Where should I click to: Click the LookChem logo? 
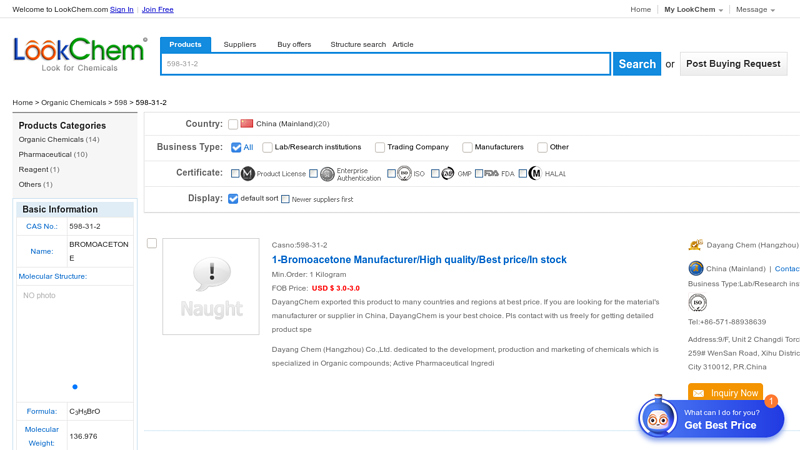coord(80,54)
